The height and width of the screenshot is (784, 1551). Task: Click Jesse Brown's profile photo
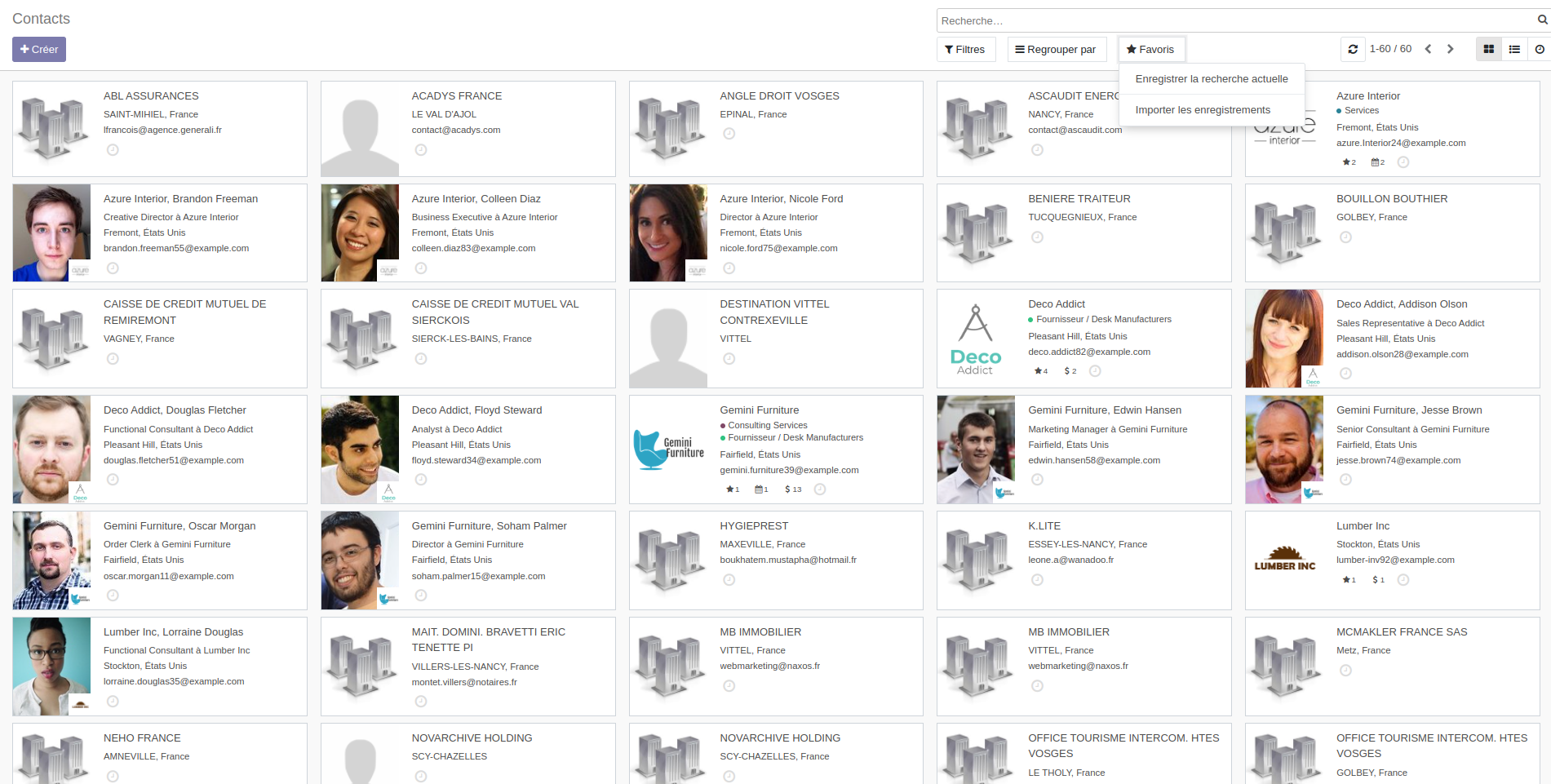[1284, 450]
